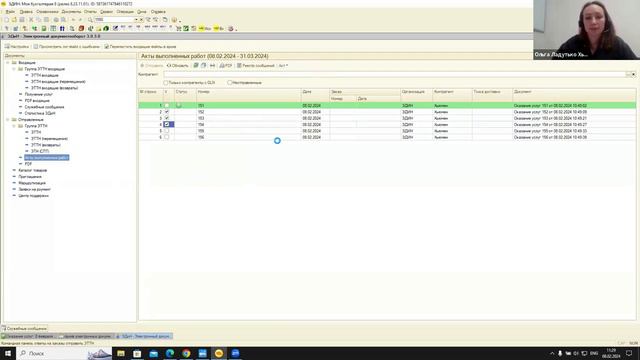Image resolution: width=640 pixels, height=360 pixels.
Task: Collapse the Отправленные tree folder
Action: point(7,120)
